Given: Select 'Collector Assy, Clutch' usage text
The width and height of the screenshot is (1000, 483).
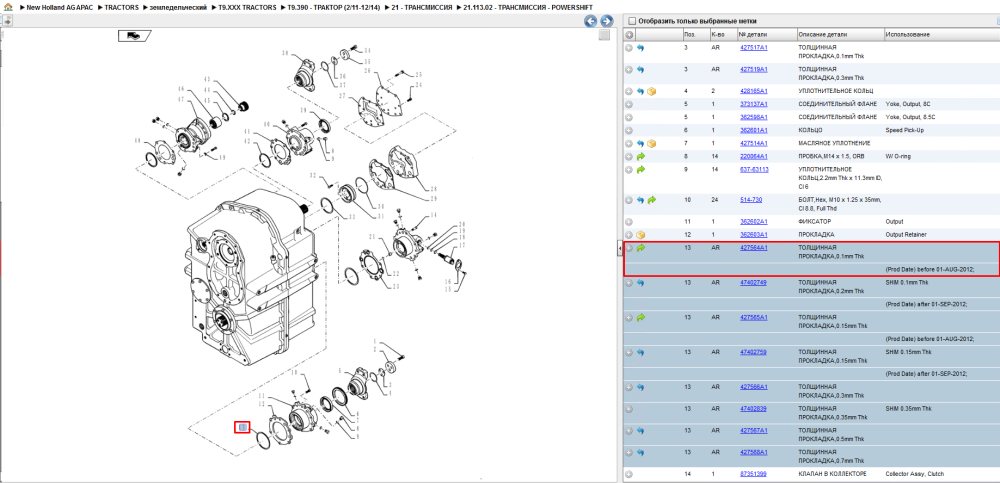Looking at the screenshot, I should click(915, 474).
